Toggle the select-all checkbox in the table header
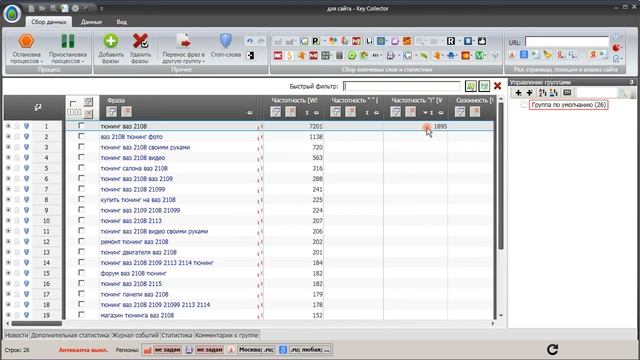640x360 pixels. [x=73, y=103]
